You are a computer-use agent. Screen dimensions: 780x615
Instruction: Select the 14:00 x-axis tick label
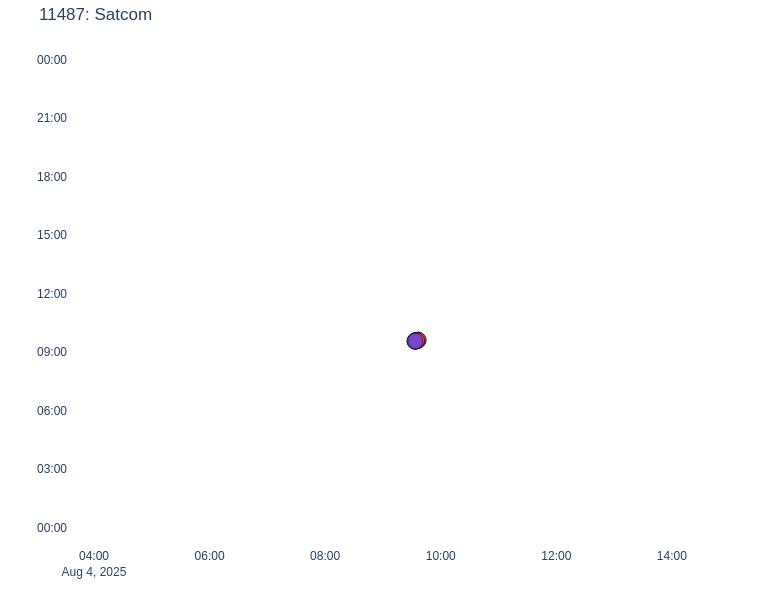[x=671, y=556]
